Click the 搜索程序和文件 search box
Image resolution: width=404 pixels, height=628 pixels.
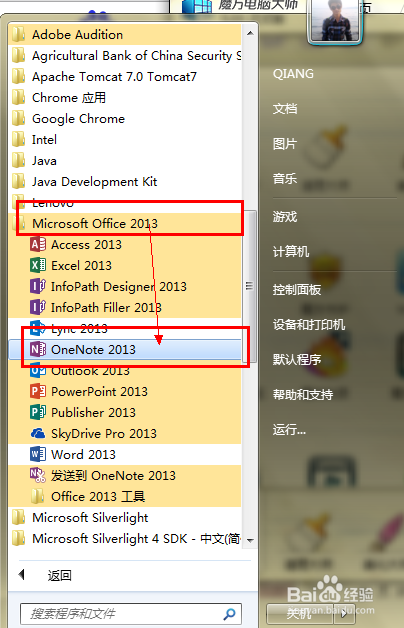131,614
